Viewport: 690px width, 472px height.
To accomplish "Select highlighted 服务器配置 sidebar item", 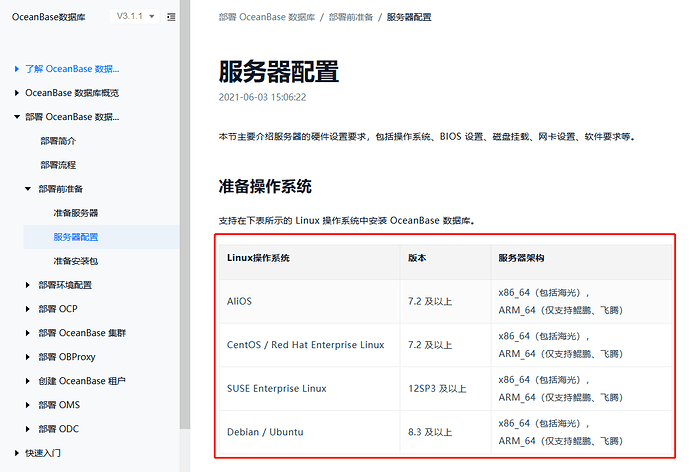I will pos(101,237).
